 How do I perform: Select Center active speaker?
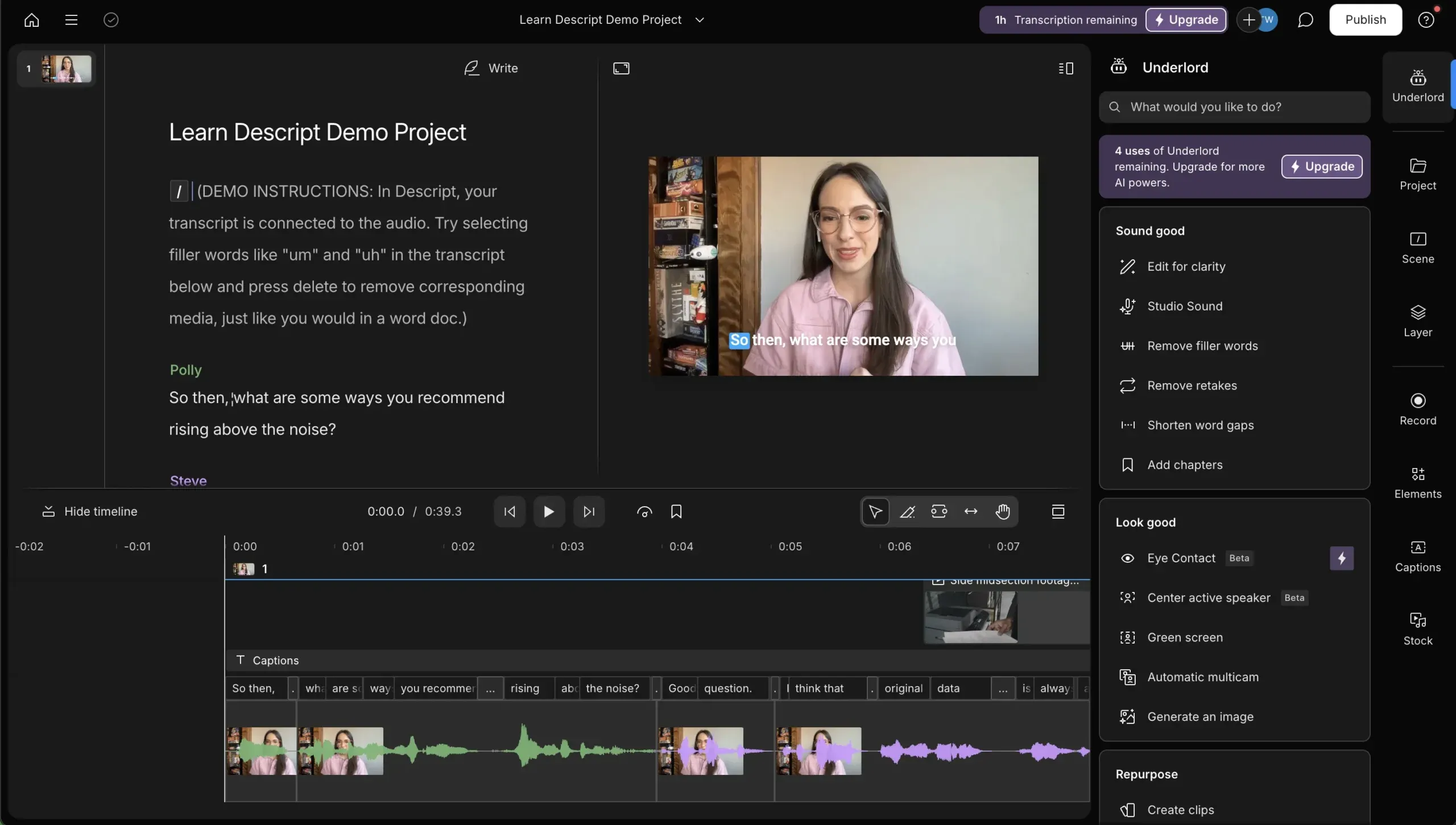point(1234,598)
